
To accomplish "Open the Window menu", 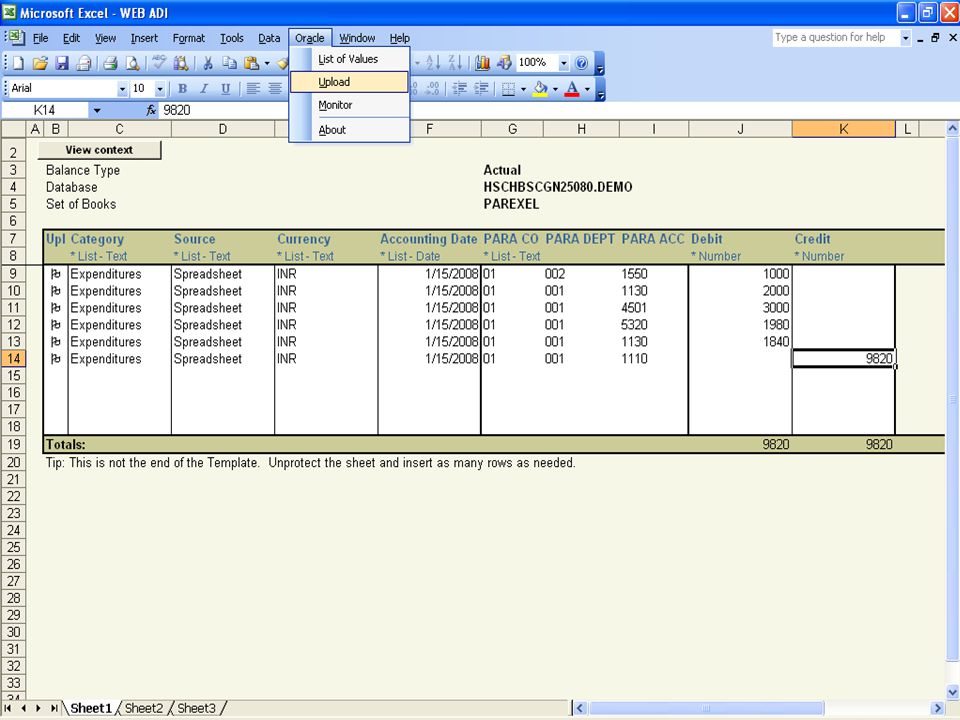I will (x=357, y=38).
